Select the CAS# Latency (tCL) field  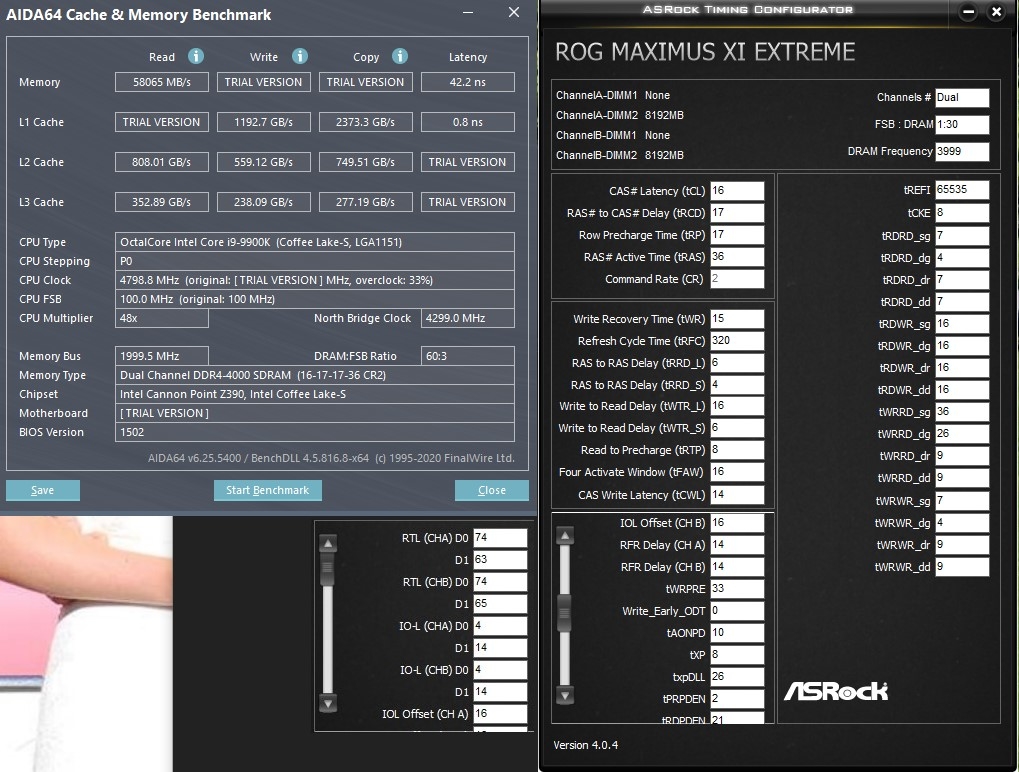[x=737, y=190]
